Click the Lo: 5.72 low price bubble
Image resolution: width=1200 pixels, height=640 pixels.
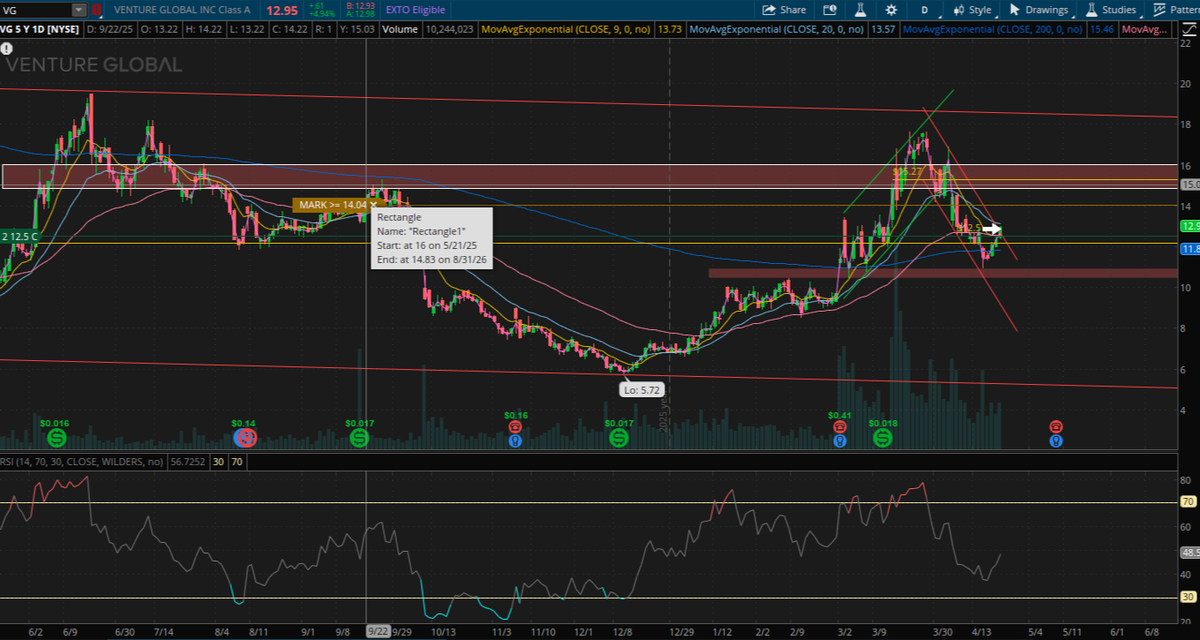click(x=643, y=390)
